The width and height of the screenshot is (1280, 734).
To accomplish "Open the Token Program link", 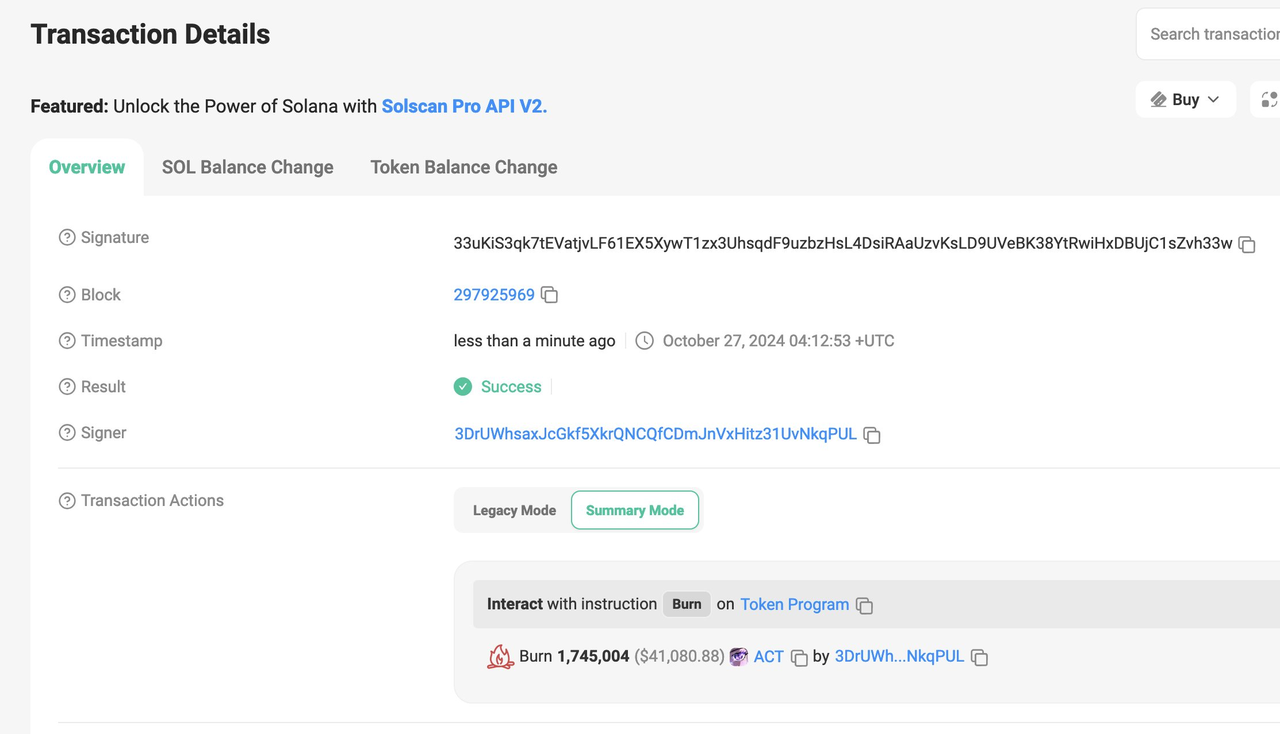I will 794,605.
